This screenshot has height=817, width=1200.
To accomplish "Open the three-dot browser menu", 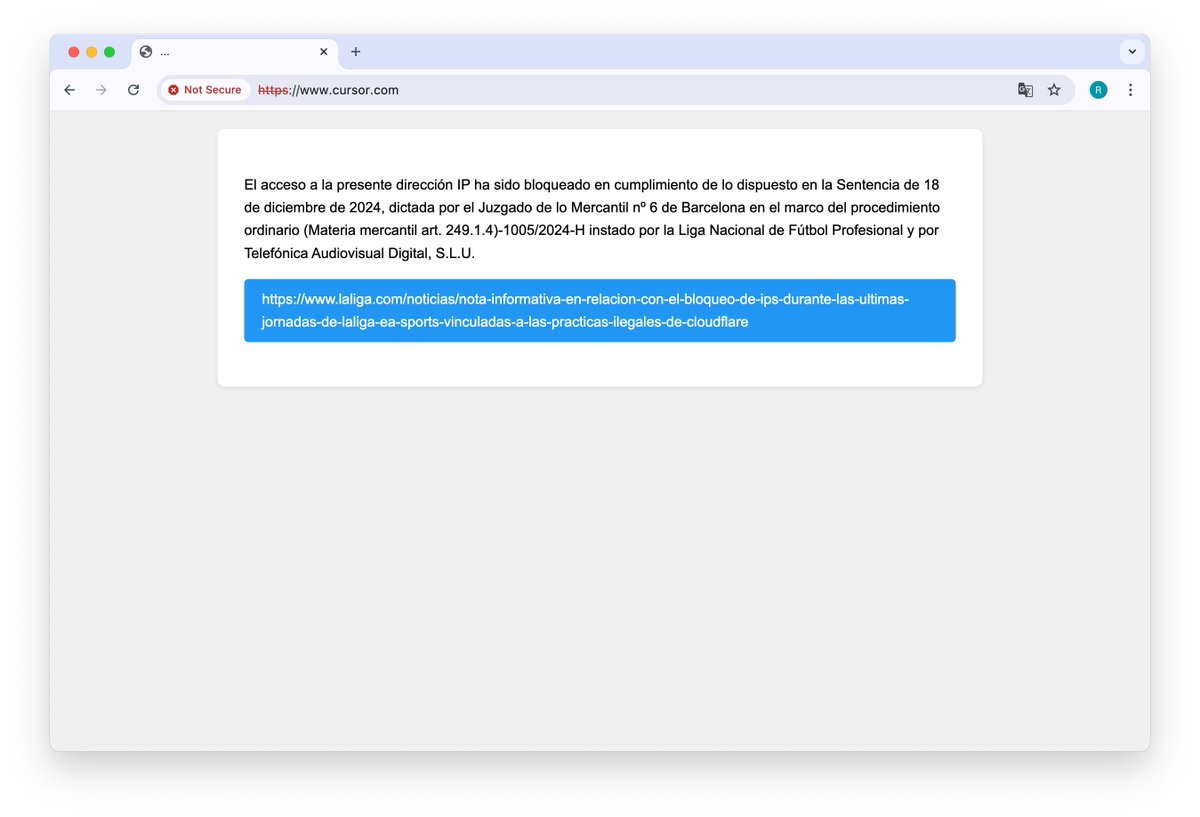I will [x=1130, y=89].
